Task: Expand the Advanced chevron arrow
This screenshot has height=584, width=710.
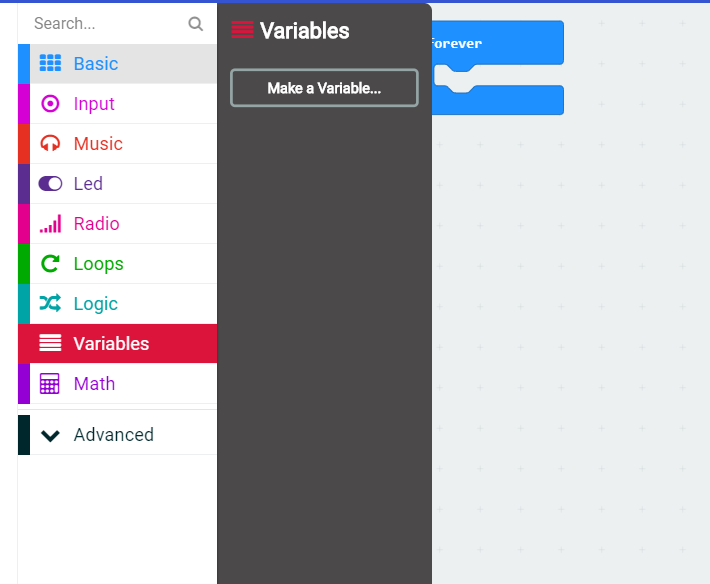Action: pyautogui.click(x=50, y=435)
